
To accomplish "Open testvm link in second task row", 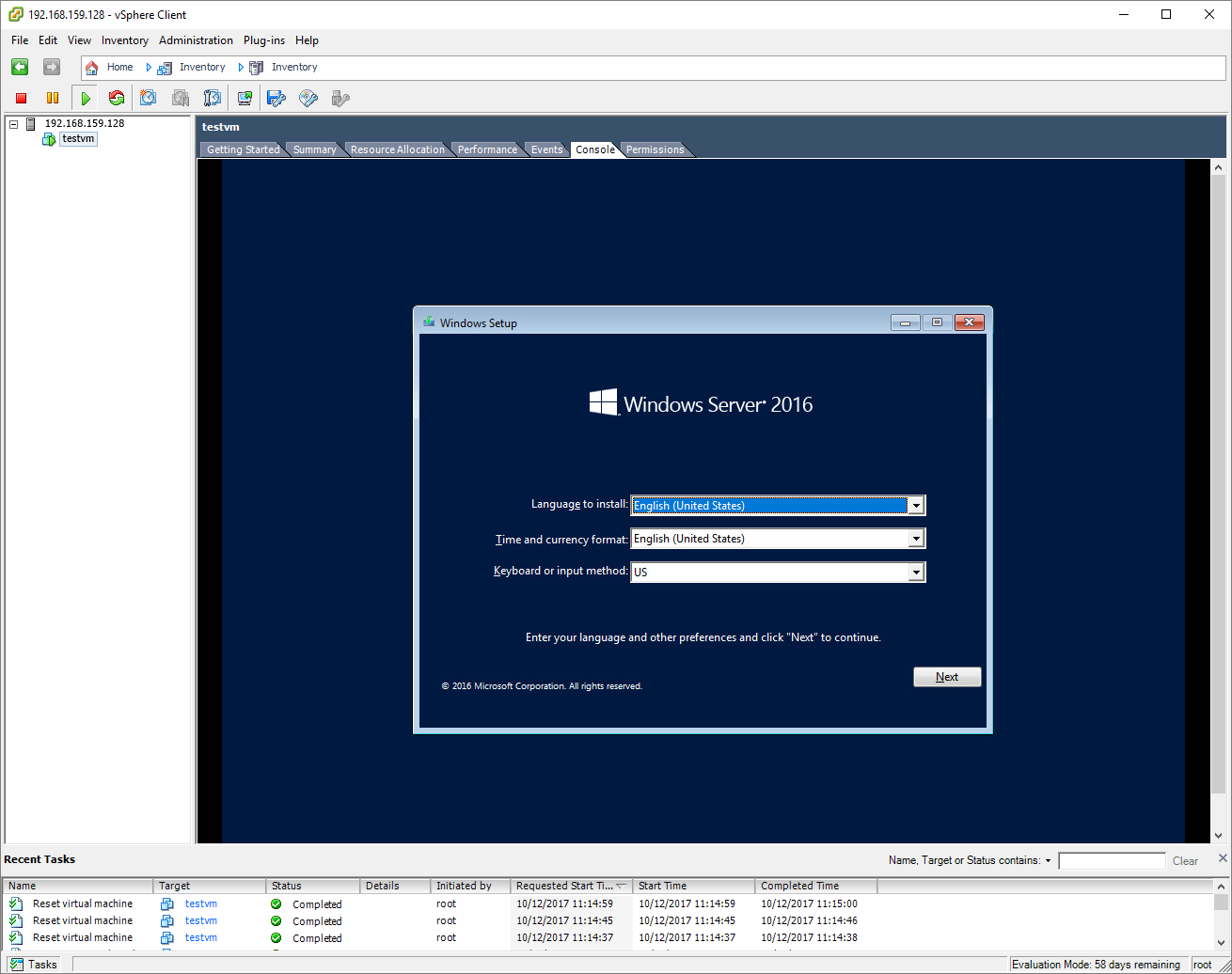I will [x=201, y=920].
